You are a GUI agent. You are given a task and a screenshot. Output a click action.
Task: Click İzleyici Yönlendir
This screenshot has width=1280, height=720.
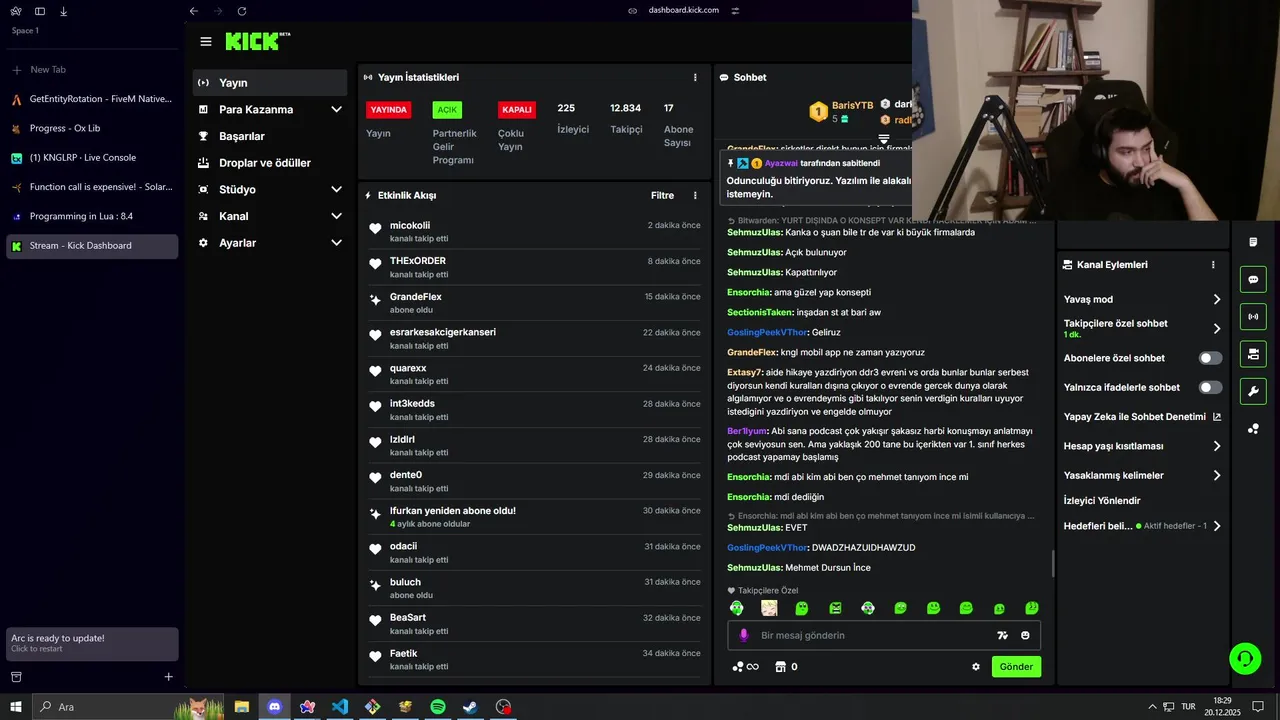pyautogui.click(x=1102, y=501)
